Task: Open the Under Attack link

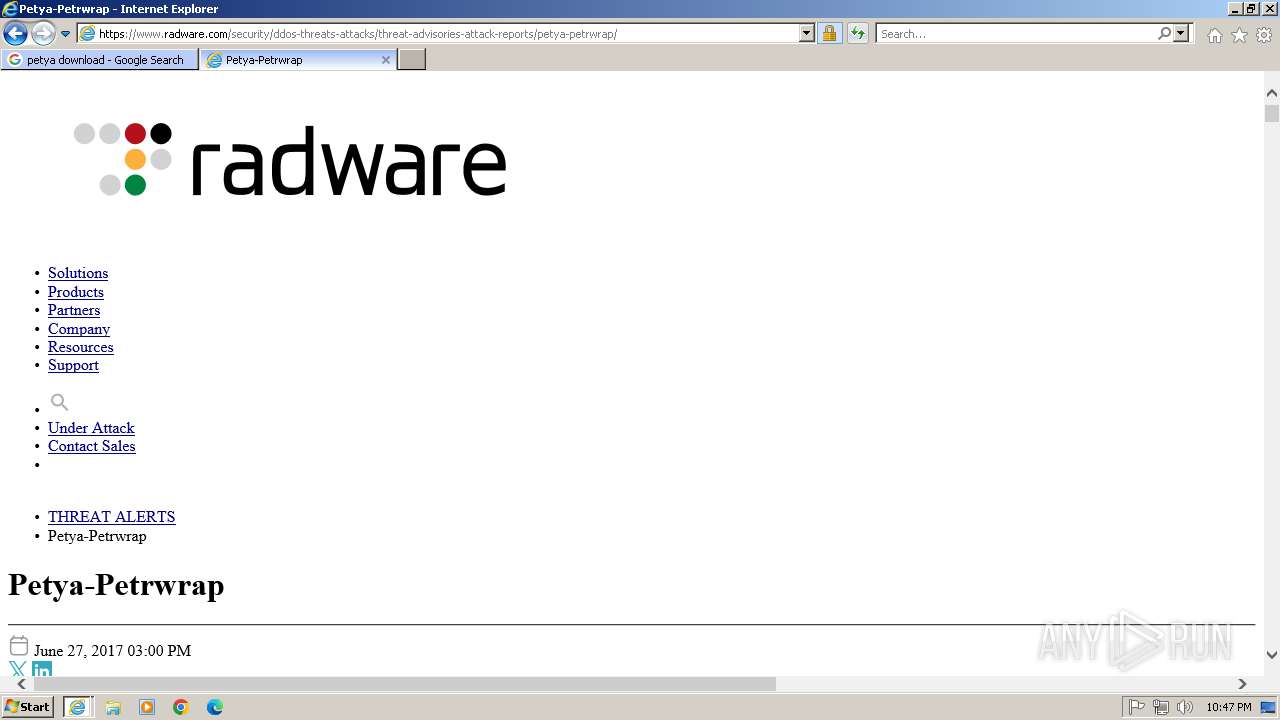Action: [91, 428]
